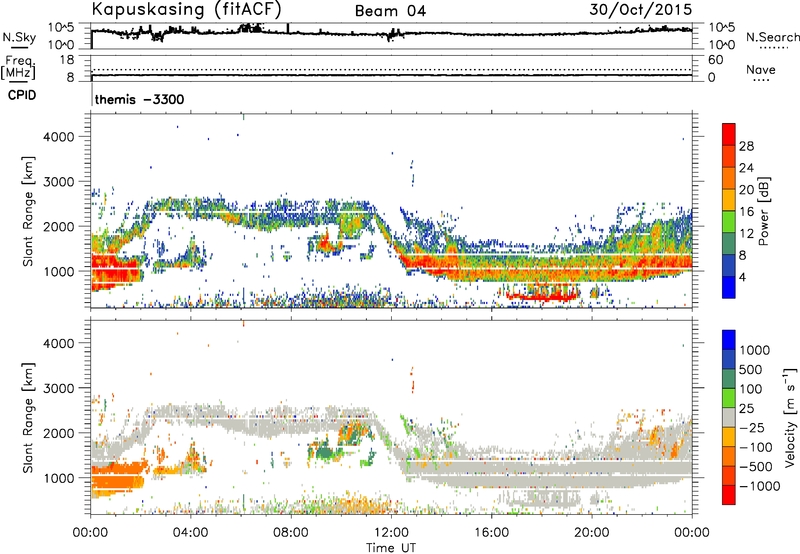This screenshot has height=554, width=800.
Task: Click the 'Time UT' axis title
Action: [x=391, y=548]
